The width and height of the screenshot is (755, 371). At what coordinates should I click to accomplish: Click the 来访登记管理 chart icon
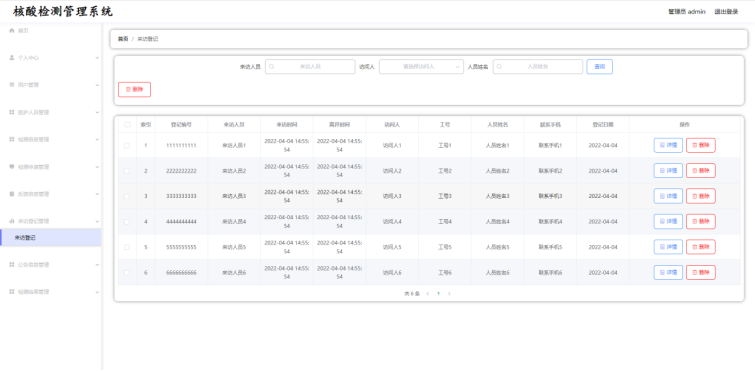click(12, 221)
